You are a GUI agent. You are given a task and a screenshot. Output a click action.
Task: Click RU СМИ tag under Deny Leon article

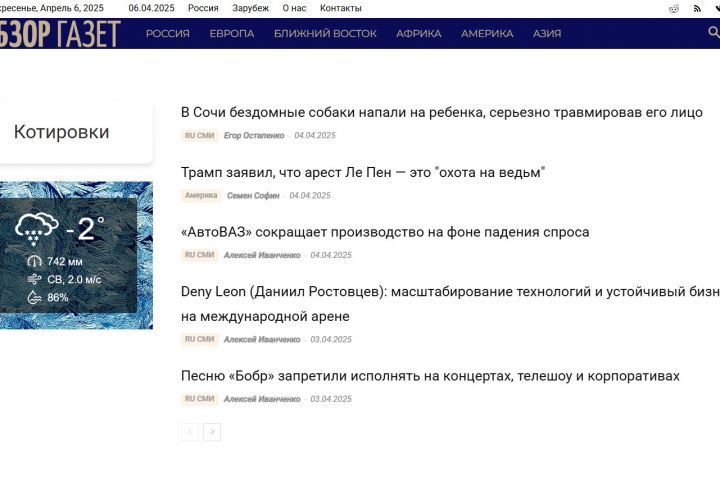(200, 339)
